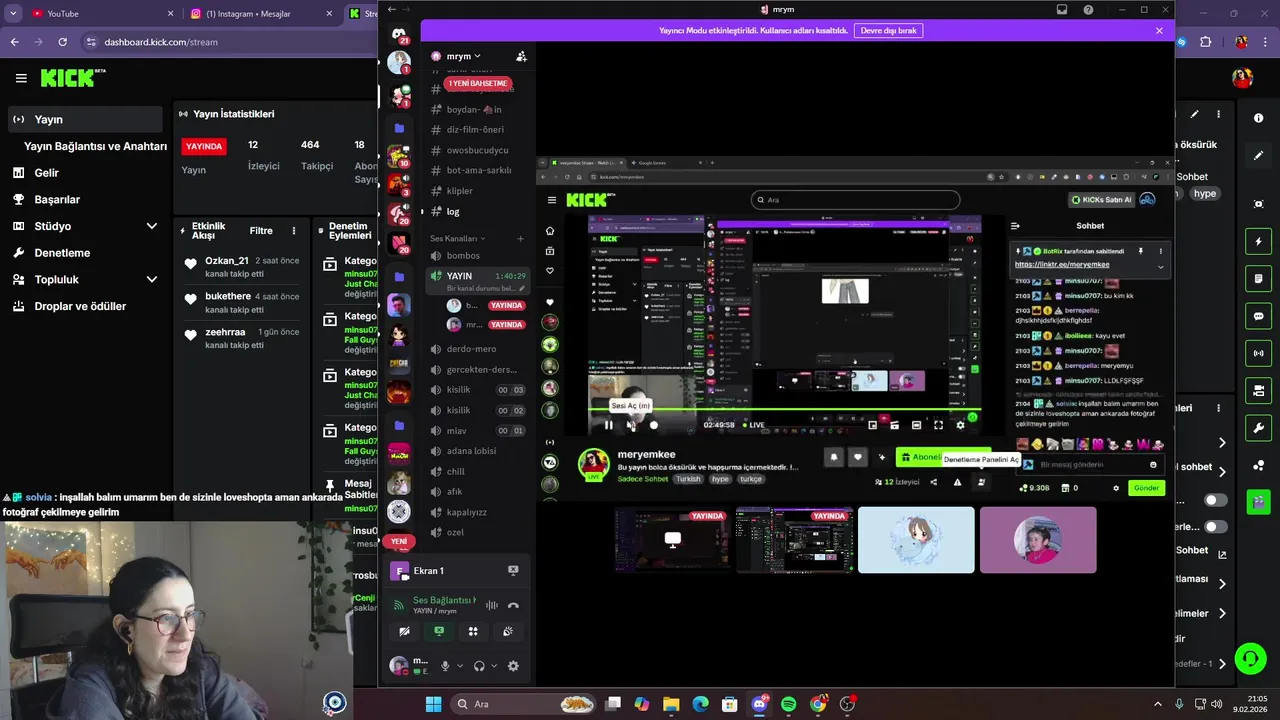The image size is (1280, 720).
Task: Open Denetleme Paneli moderator icon
Action: pyautogui.click(x=981, y=482)
